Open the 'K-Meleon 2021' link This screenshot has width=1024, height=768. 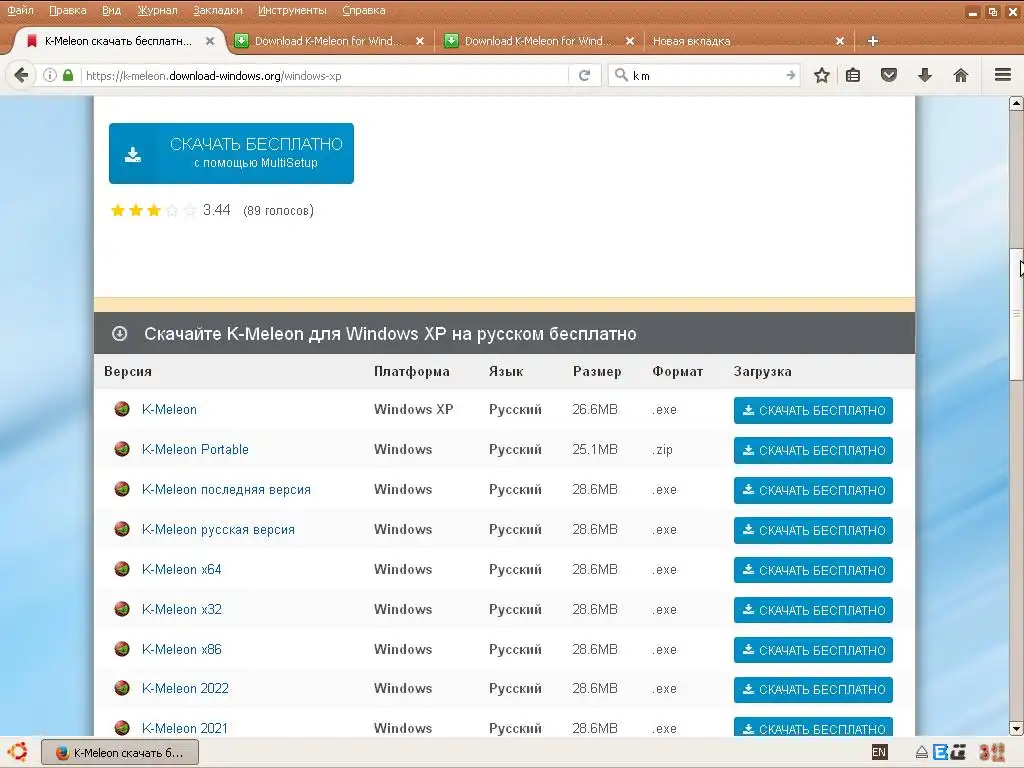tap(185, 728)
